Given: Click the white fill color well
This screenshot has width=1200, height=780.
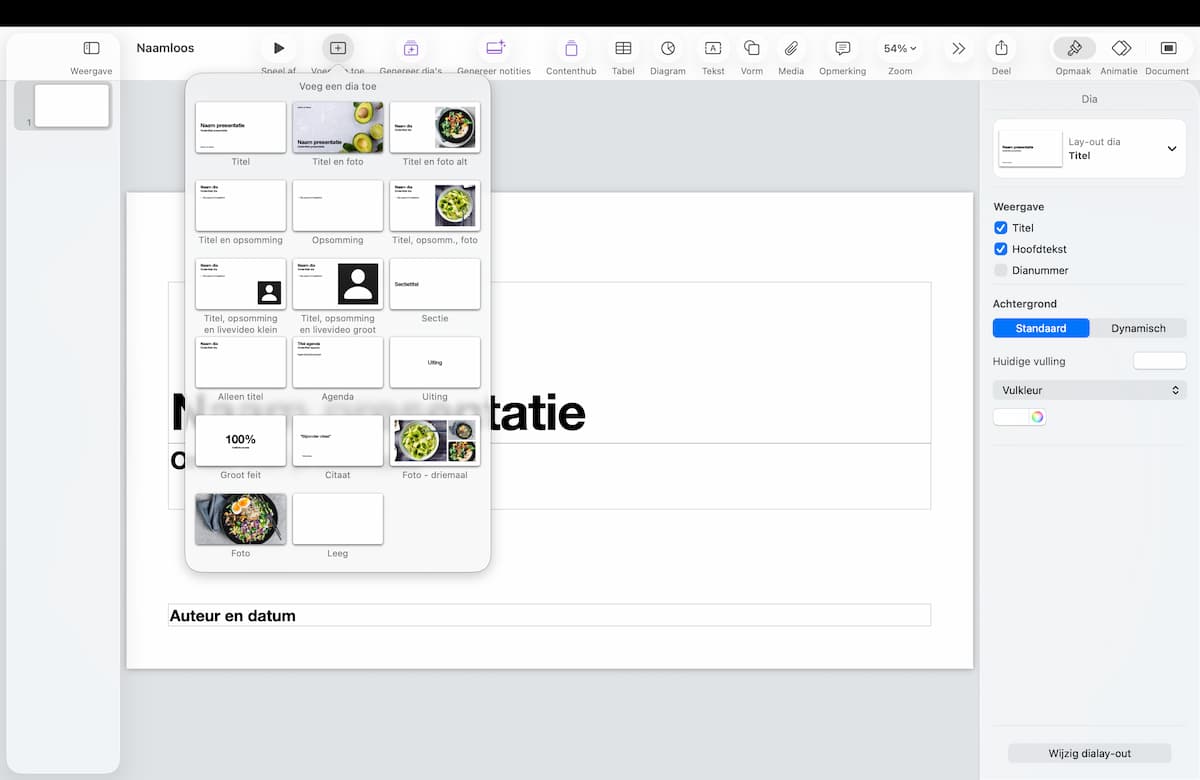Looking at the screenshot, I should pyautogui.click(x=1011, y=417).
